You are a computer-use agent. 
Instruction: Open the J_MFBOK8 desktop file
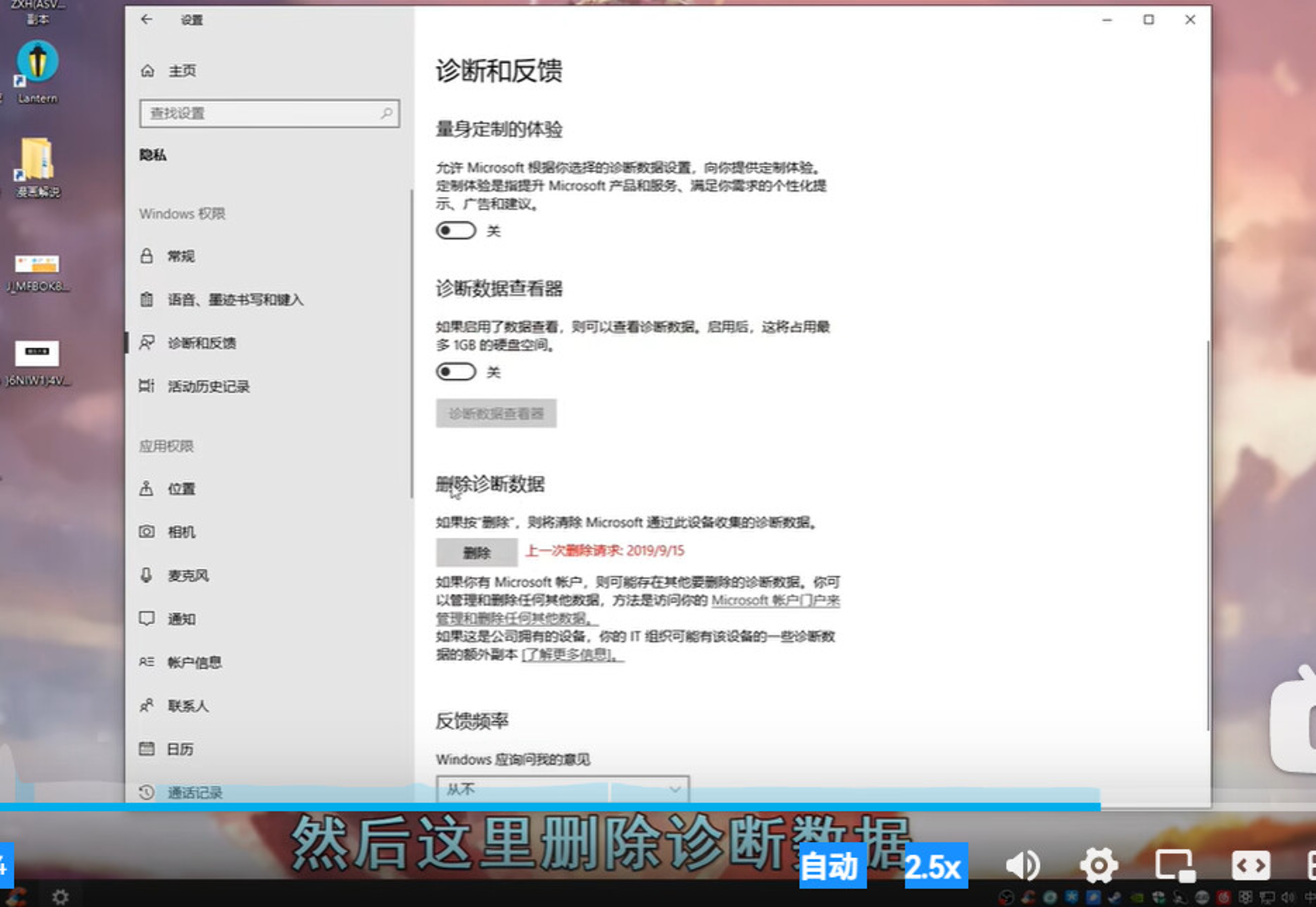[38, 272]
